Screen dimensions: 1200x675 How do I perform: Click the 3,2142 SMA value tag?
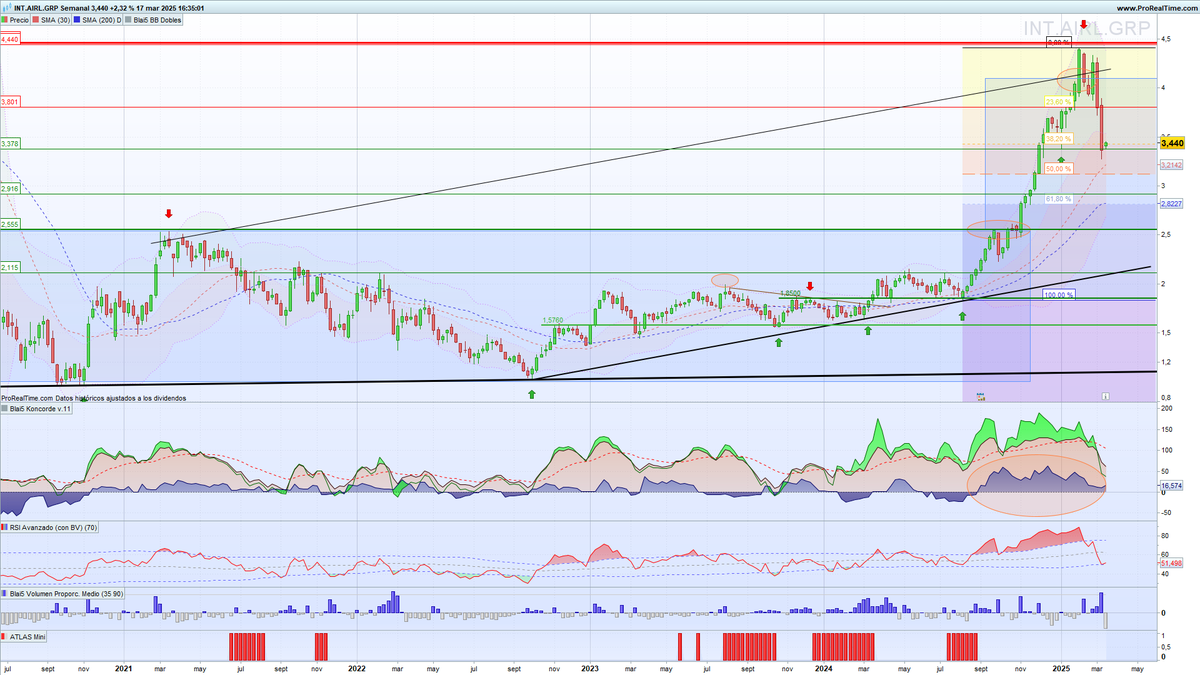coord(1172,164)
